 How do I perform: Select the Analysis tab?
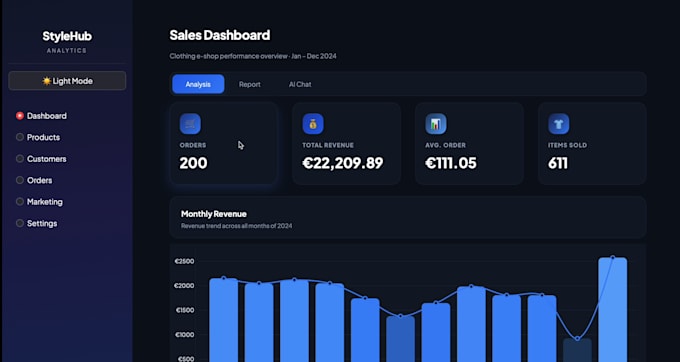tap(198, 84)
